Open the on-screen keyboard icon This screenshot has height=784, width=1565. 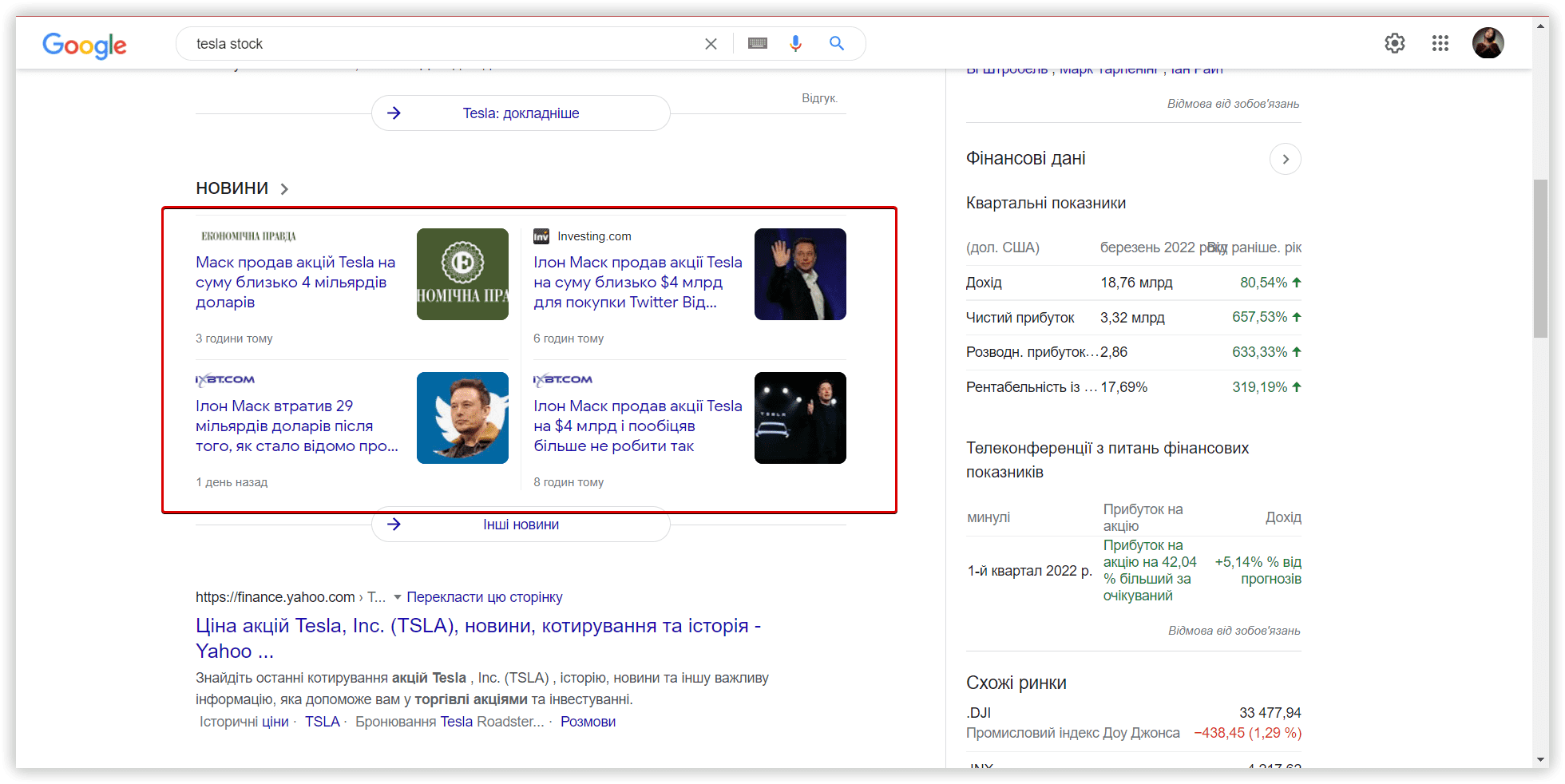pos(758,43)
